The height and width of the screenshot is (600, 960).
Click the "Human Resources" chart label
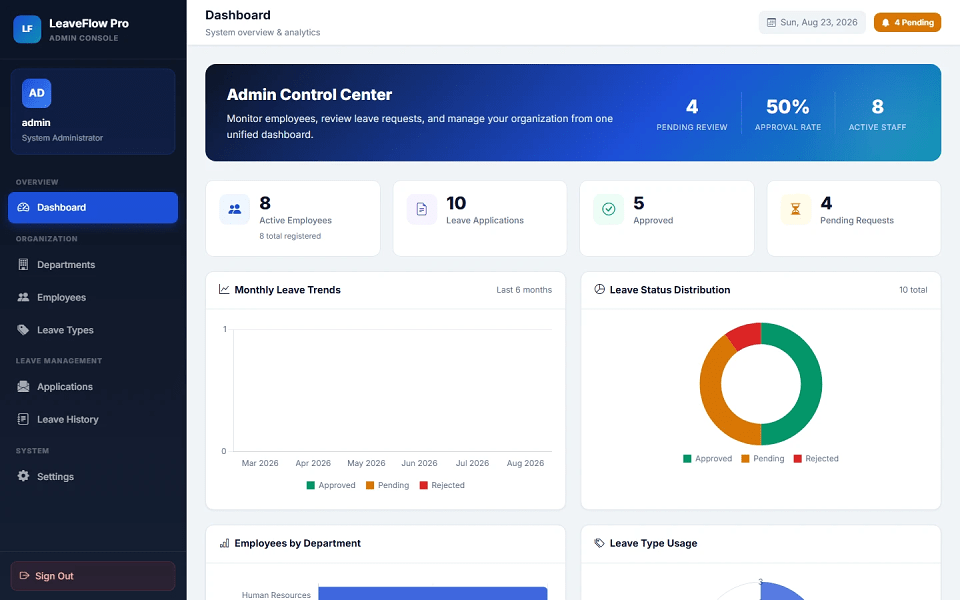[x=276, y=594]
